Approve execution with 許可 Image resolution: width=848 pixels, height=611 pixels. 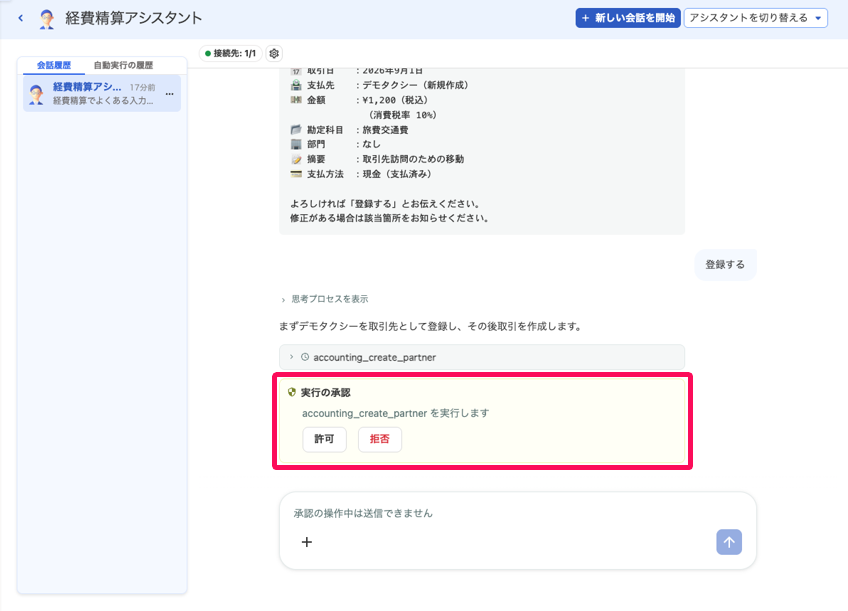pyautogui.click(x=324, y=439)
